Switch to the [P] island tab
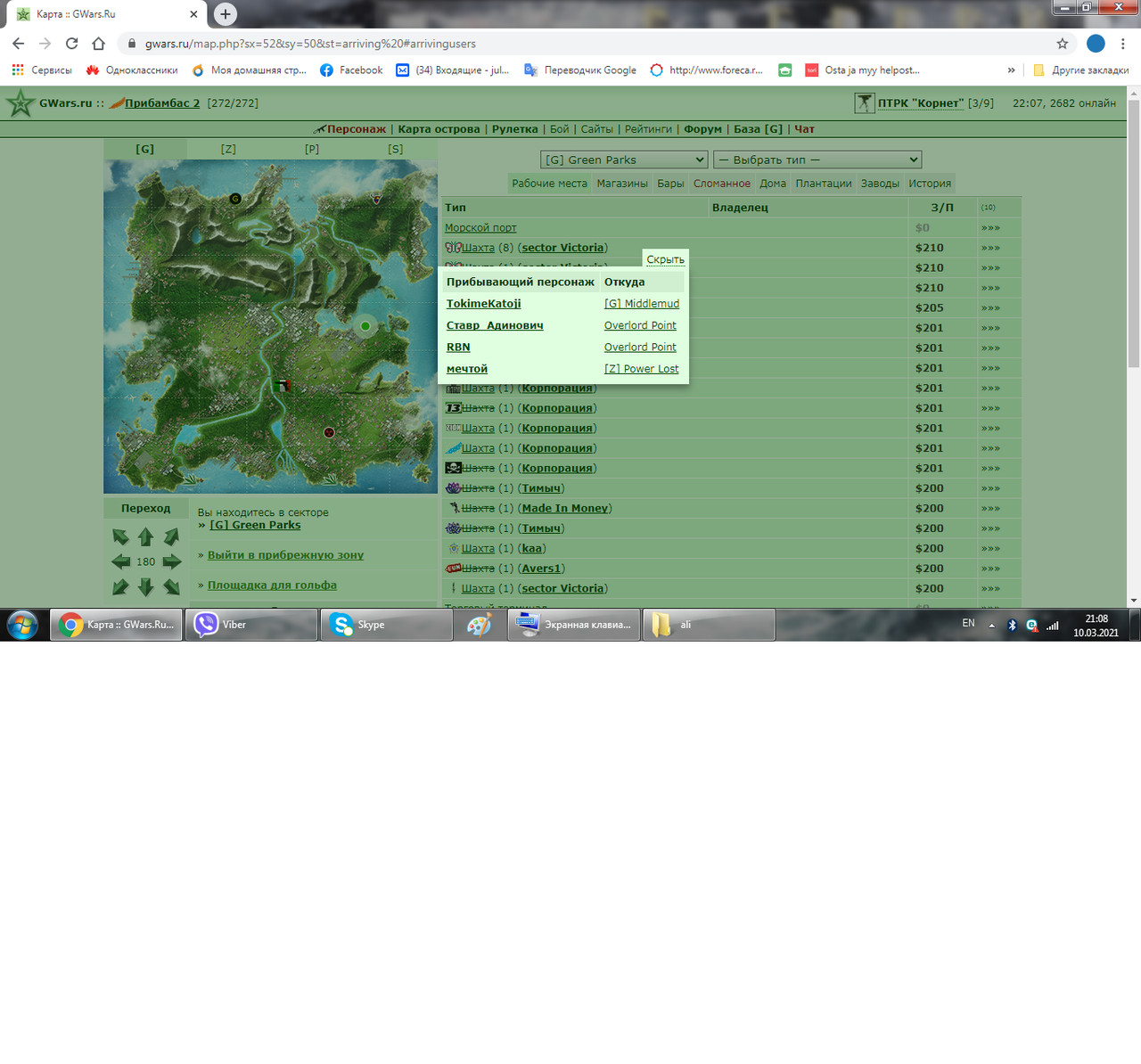This screenshot has width=1141, height=1064. point(312,150)
